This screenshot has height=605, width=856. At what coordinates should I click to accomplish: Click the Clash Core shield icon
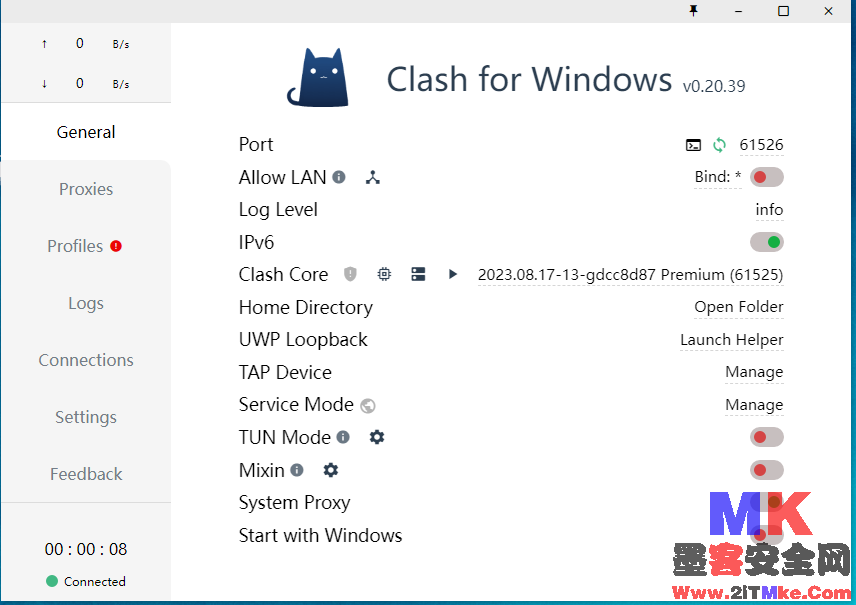click(350, 274)
